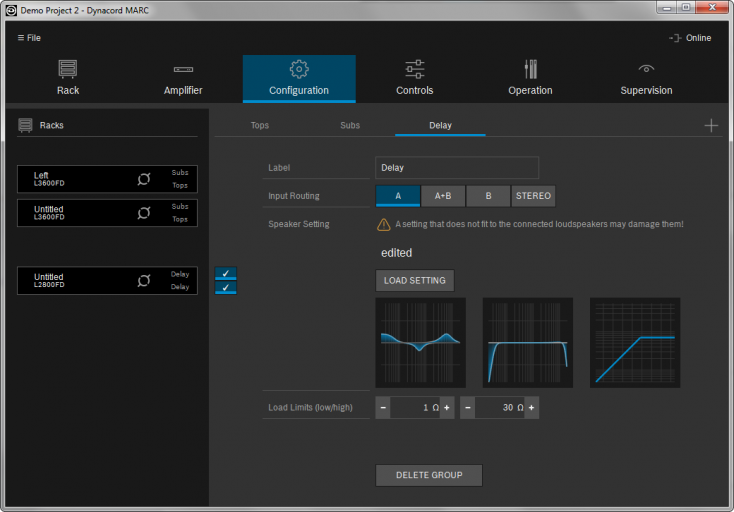
Task: Switch to the Subs group tab
Action: (350, 125)
